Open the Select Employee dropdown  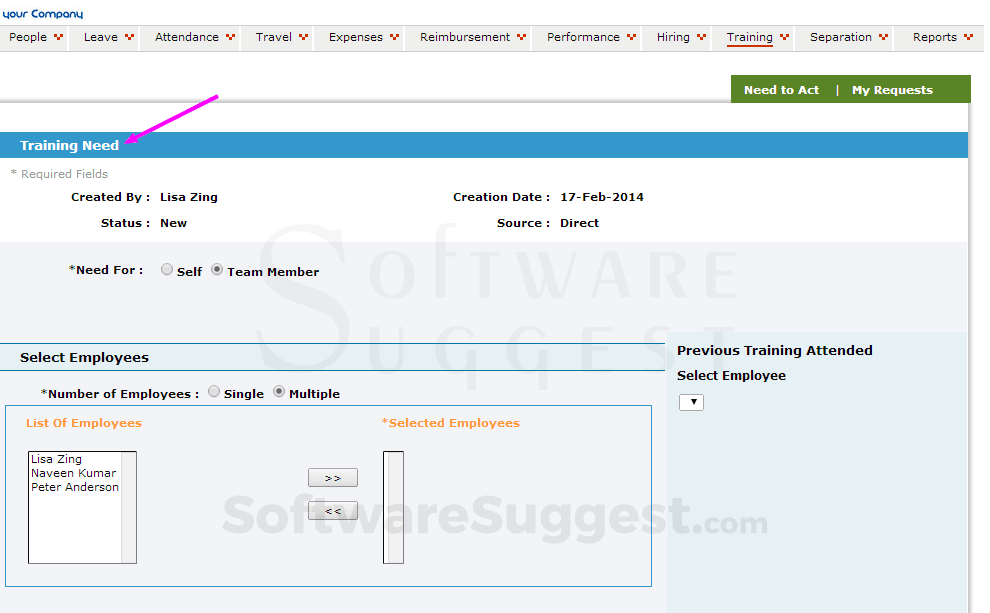pyautogui.click(x=690, y=401)
